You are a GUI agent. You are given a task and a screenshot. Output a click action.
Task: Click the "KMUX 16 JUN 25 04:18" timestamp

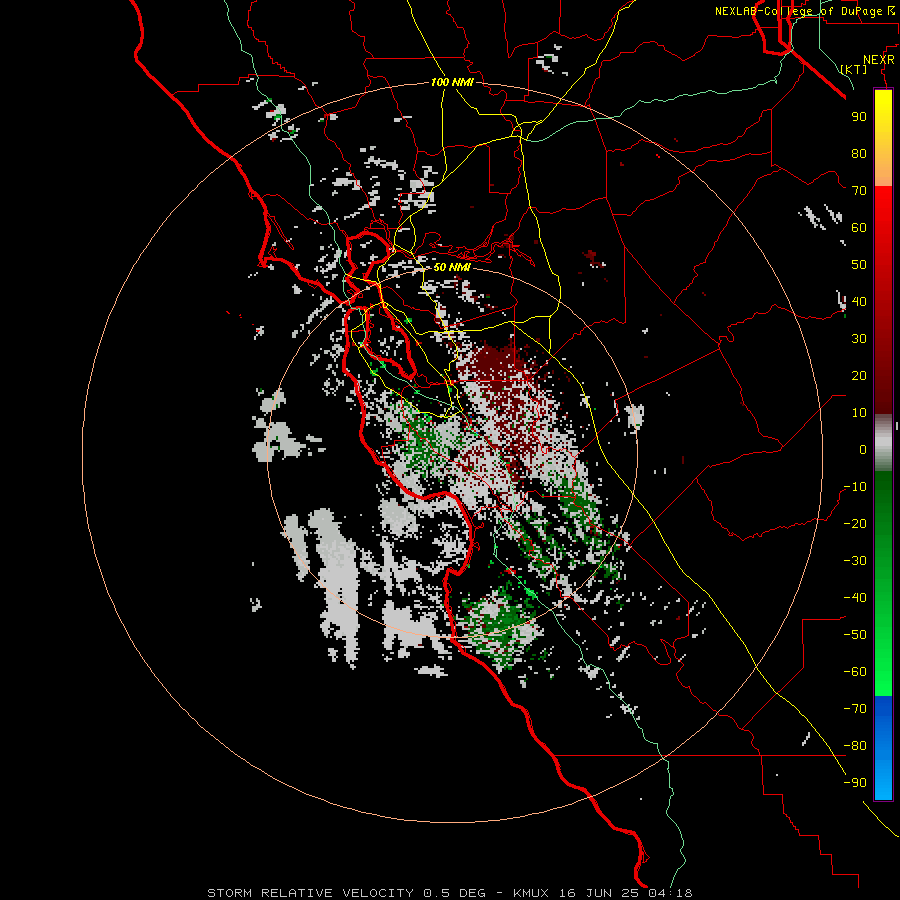[x=603, y=893]
